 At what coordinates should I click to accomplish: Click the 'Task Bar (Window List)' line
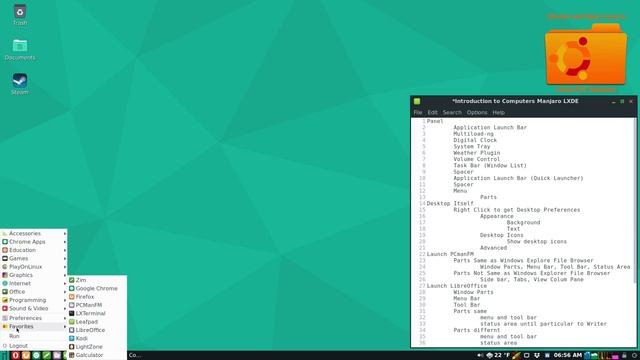coord(490,165)
